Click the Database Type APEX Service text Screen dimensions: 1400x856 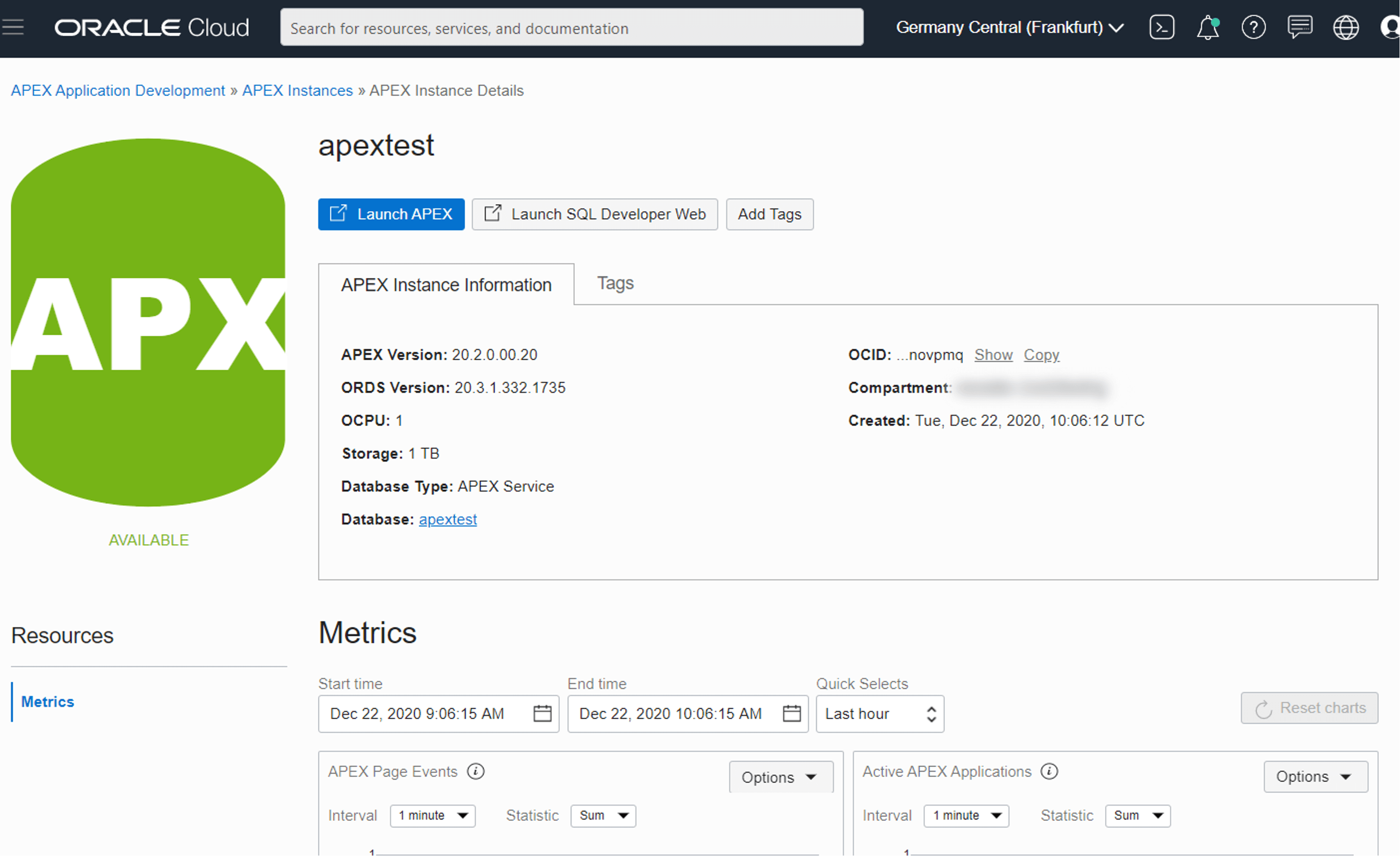coord(447,486)
